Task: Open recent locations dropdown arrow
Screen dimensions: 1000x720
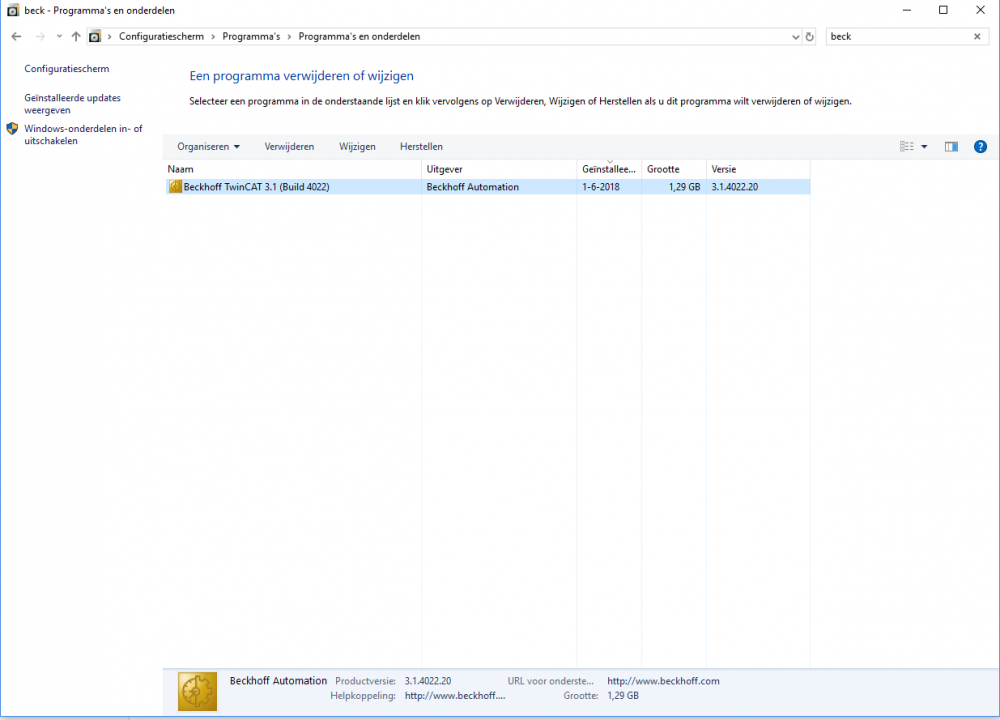Action: 59,36
